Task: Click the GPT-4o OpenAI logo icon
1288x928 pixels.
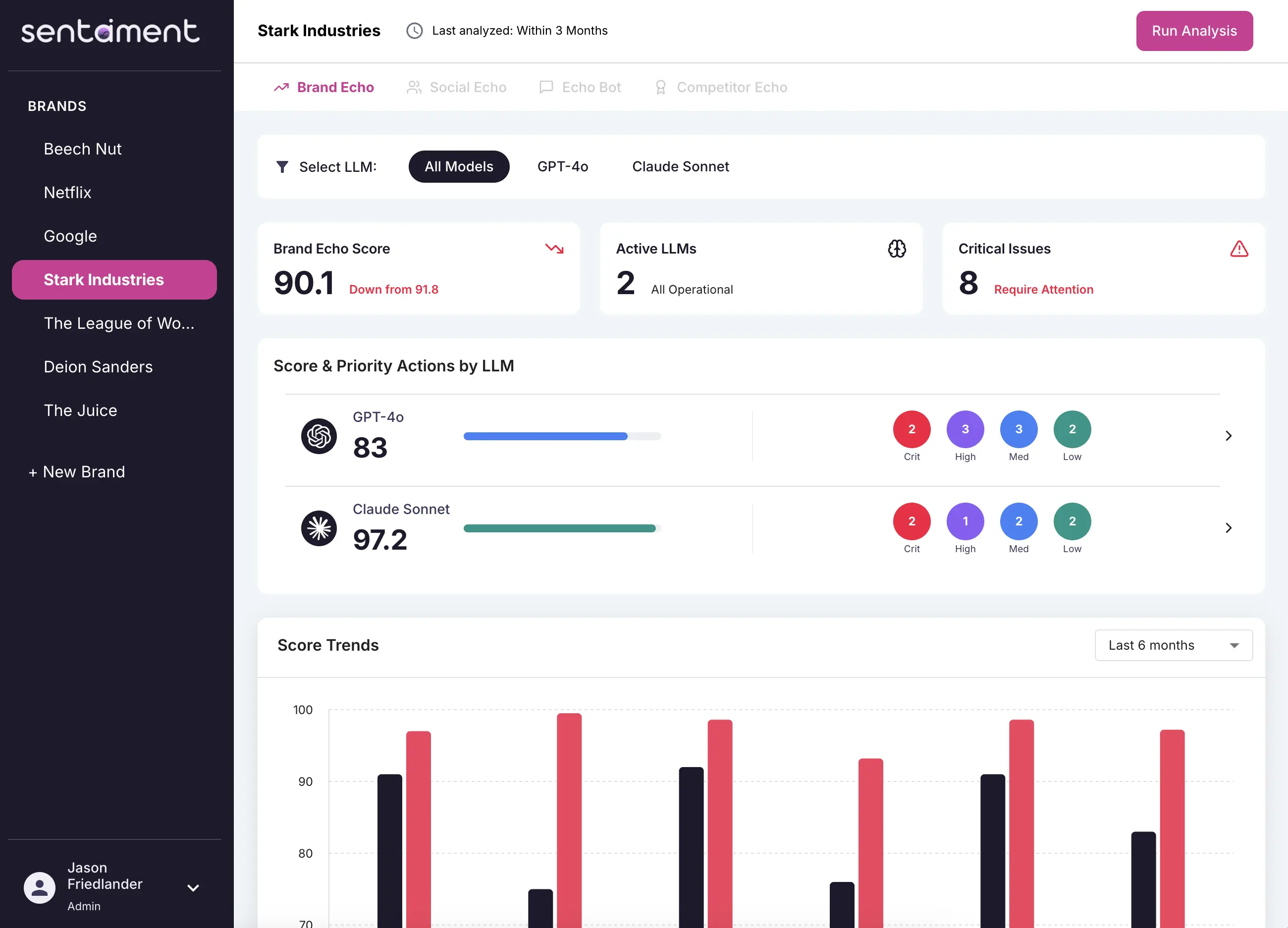Action: [319, 436]
